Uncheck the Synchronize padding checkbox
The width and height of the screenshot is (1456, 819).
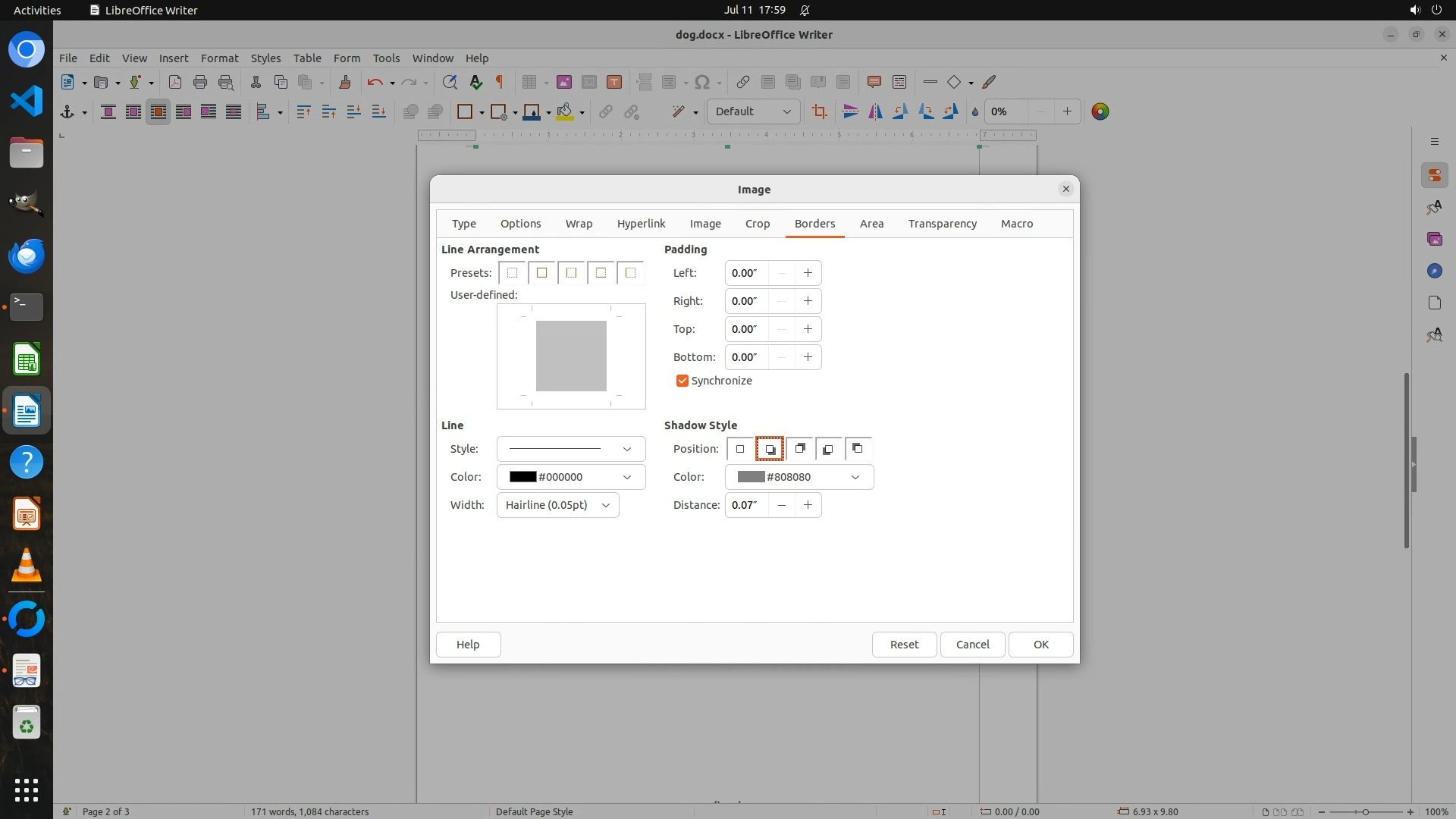682,381
